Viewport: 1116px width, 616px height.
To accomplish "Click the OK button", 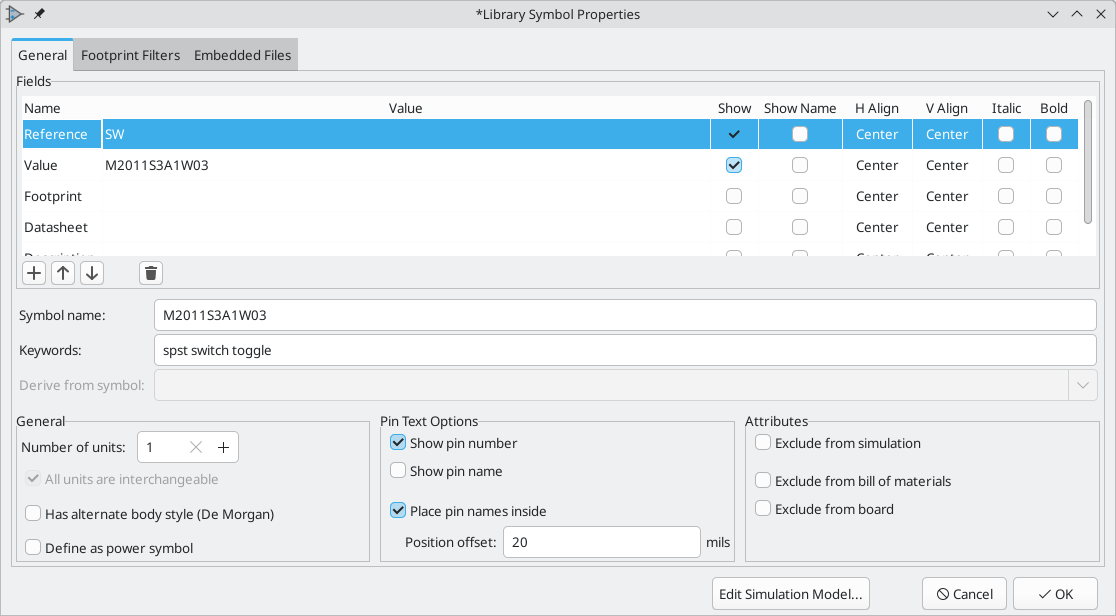I will click(1056, 594).
